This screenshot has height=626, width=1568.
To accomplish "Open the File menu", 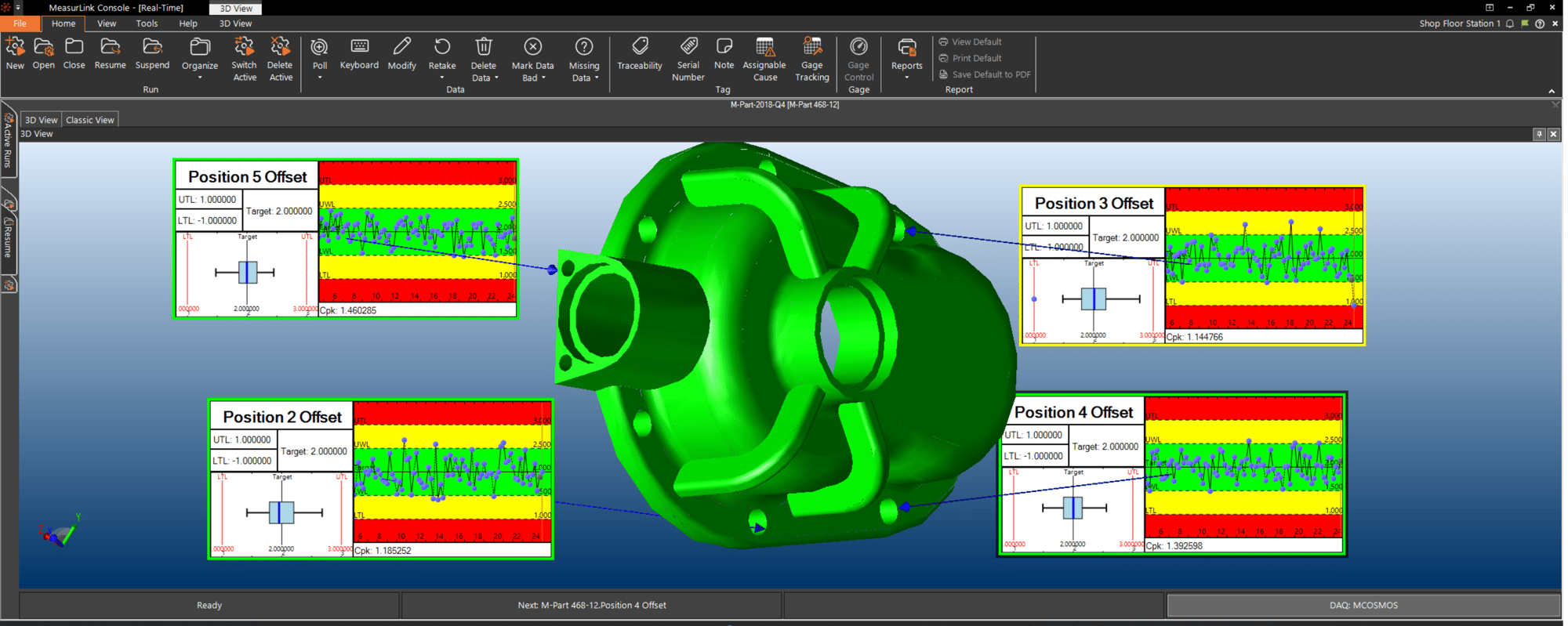I will pyautogui.click(x=20, y=24).
